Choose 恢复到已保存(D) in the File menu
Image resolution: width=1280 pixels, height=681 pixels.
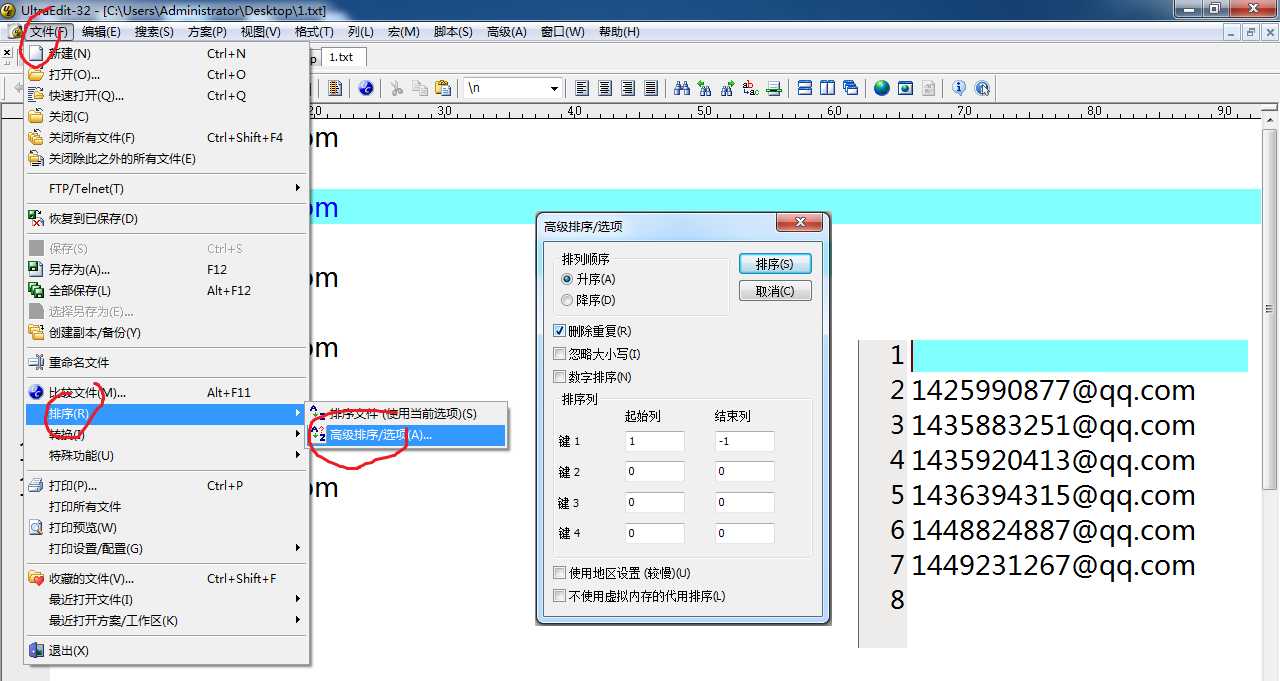pos(168,219)
